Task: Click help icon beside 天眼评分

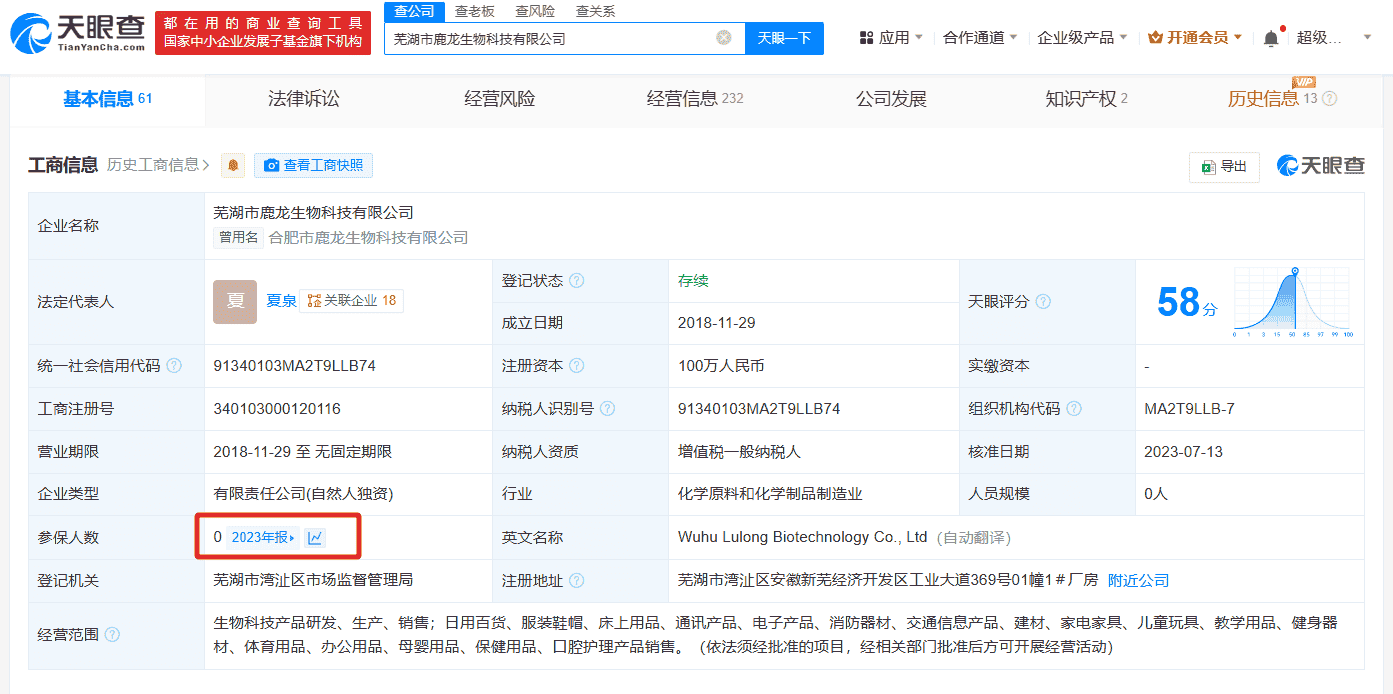Action: [x=1043, y=302]
